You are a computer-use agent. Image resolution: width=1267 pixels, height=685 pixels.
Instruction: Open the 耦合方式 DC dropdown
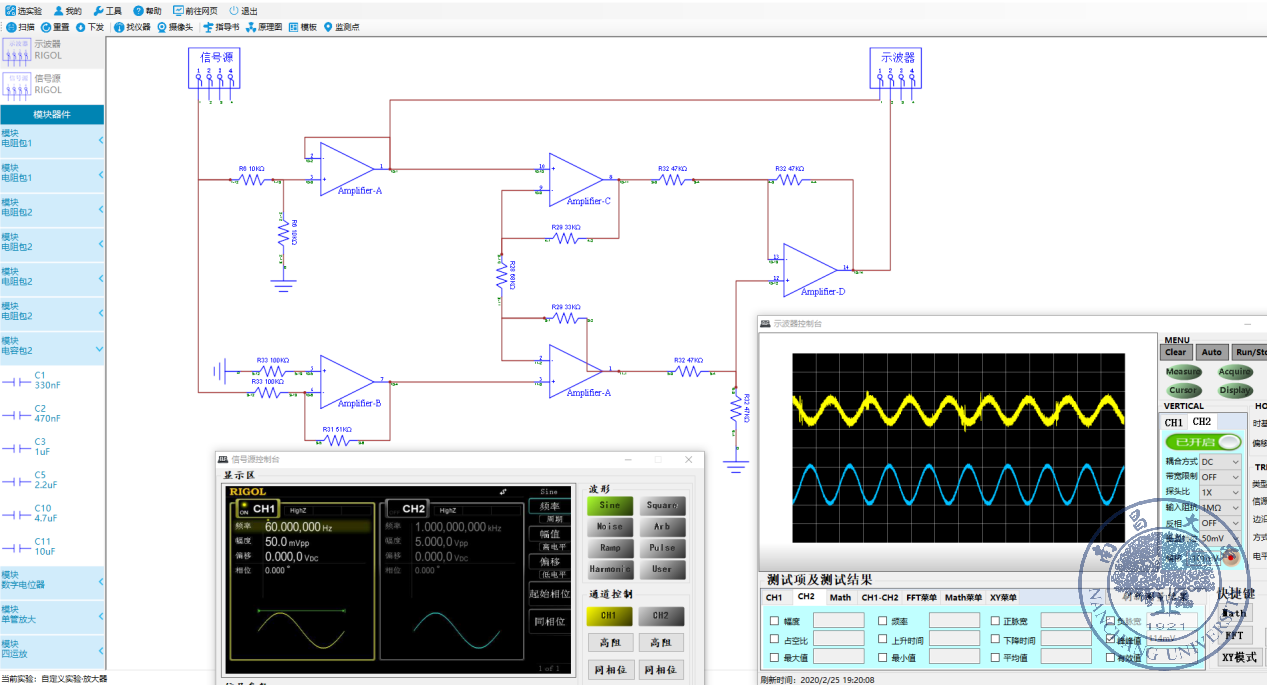click(x=1220, y=462)
